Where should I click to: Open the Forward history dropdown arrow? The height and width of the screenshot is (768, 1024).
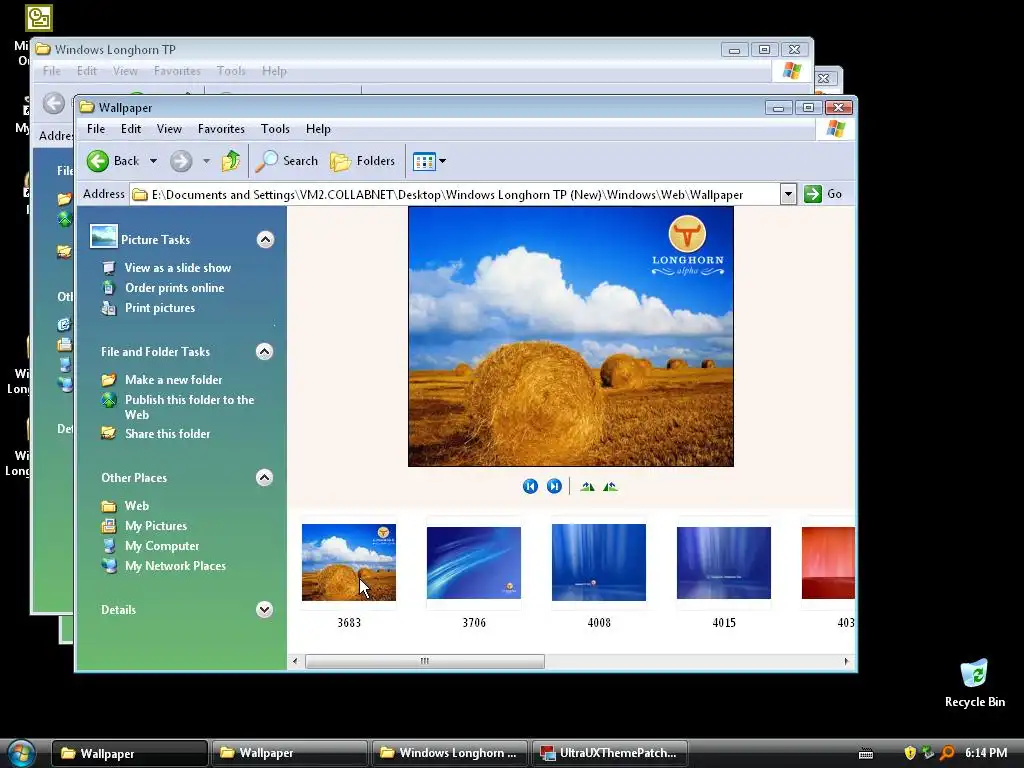[206, 161]
